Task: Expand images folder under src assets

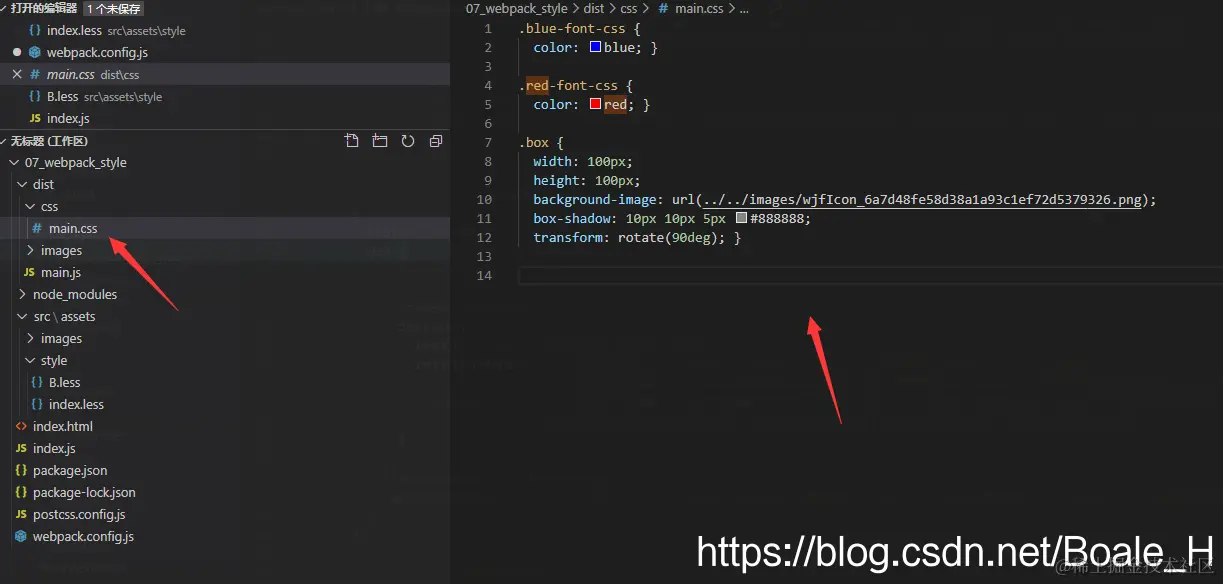Action: pyautogui.click(x=30, y=338)
